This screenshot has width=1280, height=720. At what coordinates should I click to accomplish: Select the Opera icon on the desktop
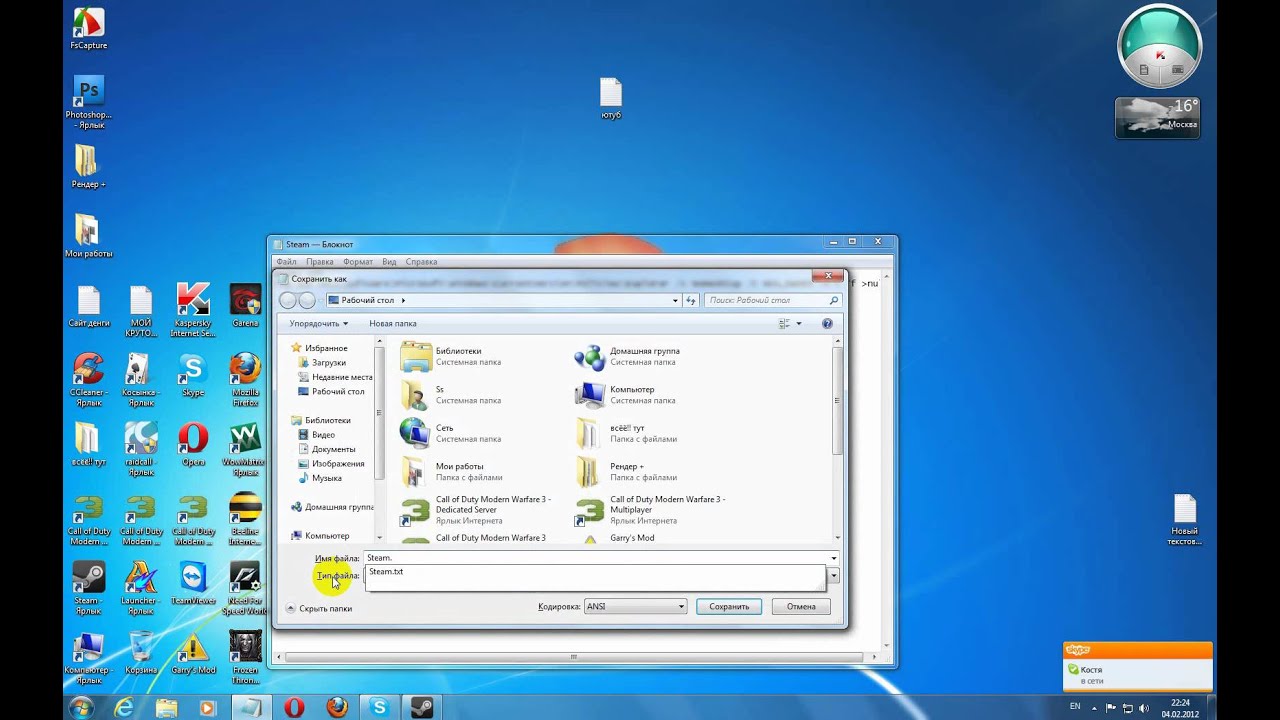click(193, 445)
